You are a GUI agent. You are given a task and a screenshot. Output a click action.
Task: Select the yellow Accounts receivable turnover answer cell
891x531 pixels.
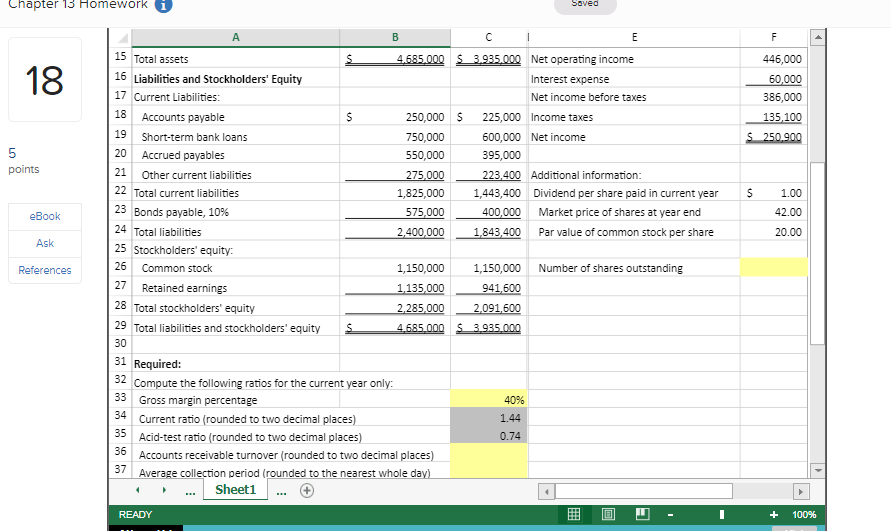click(489, 453)
